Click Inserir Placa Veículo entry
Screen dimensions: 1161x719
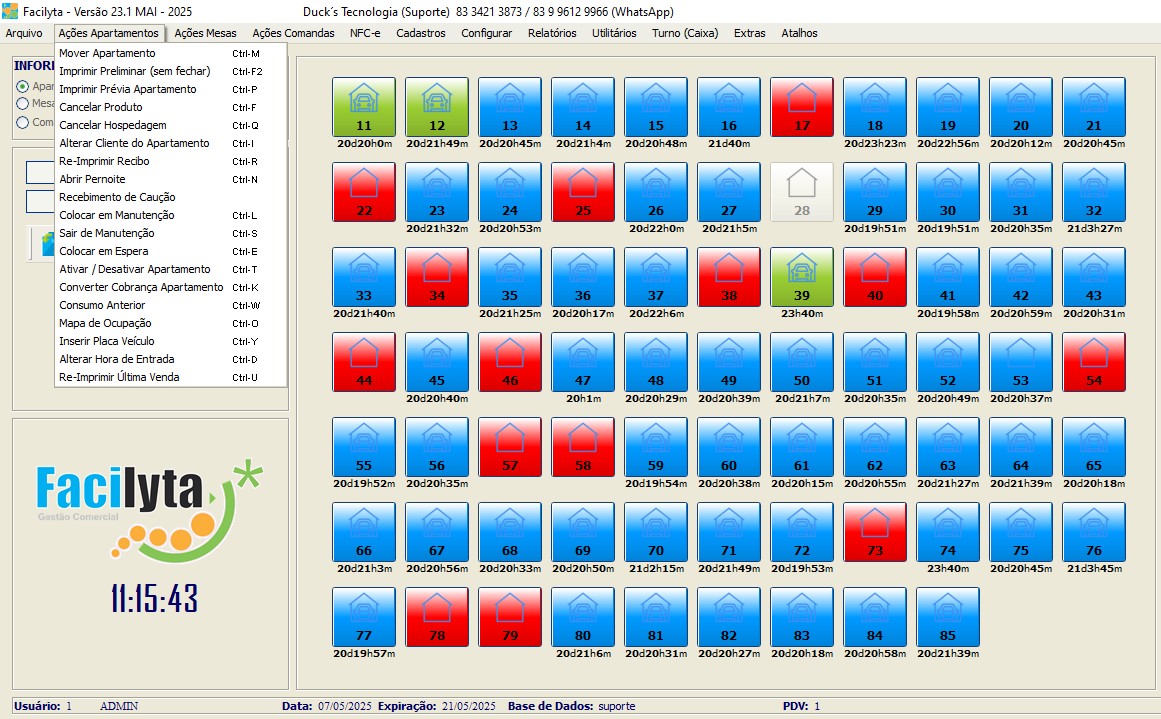108,341
